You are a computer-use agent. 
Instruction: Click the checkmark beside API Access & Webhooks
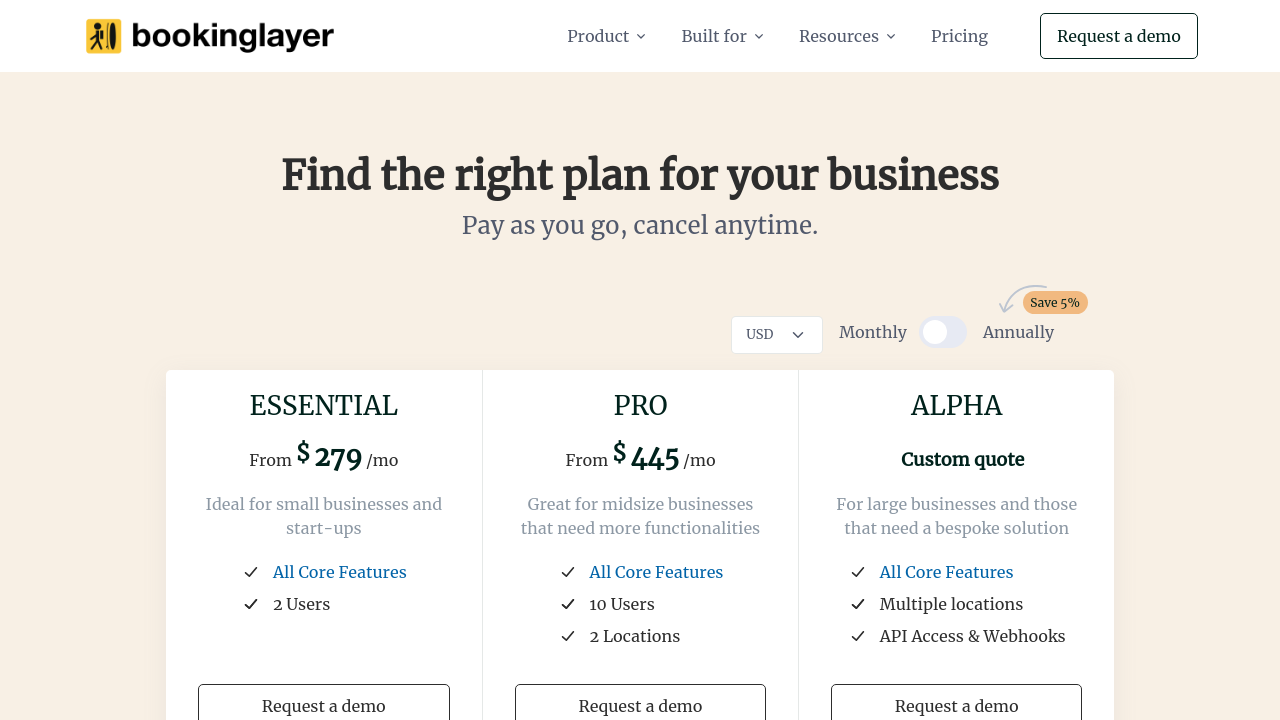coord(858,636)
